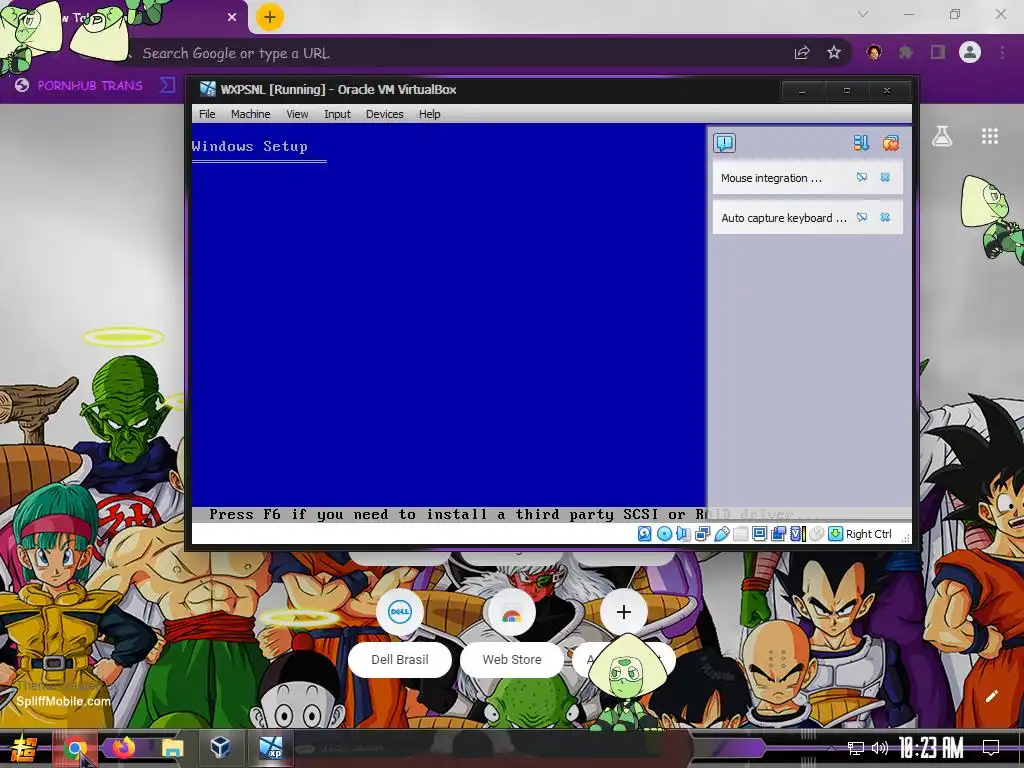Click the VirtualBox title bar app icon
1024x768 pixels.
click(x=208, y=89)
